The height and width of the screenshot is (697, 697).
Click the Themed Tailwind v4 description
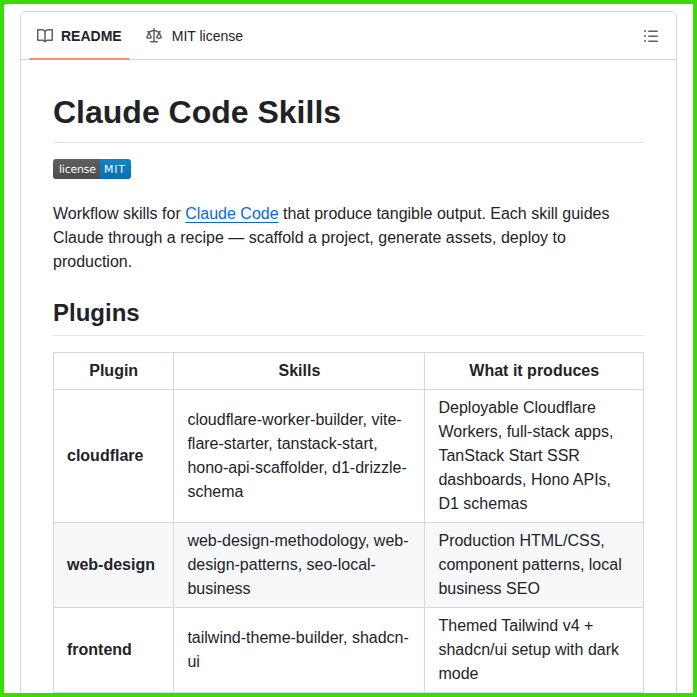pos(534,649)
